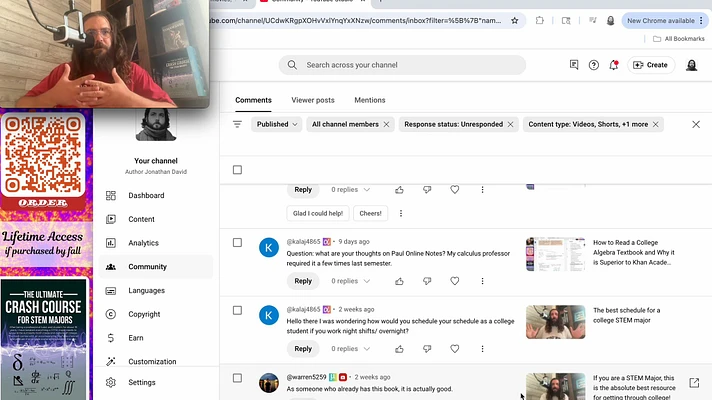Use the Cheers! suggested reply
712x400 pixels.
[x=371, y=213]
